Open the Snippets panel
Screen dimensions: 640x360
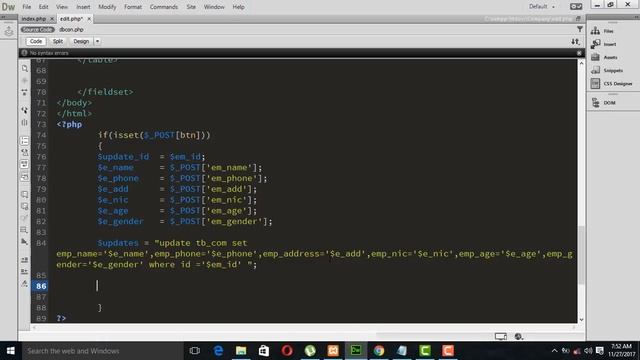point(607,70)
